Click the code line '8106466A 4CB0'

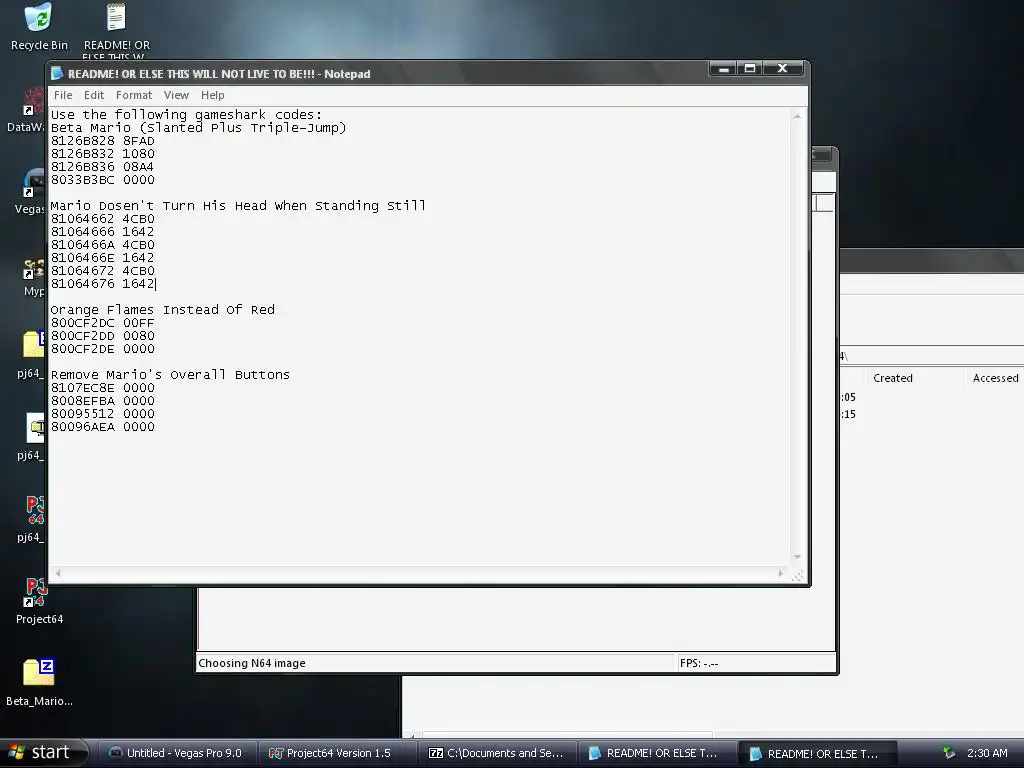pos(103,245)
